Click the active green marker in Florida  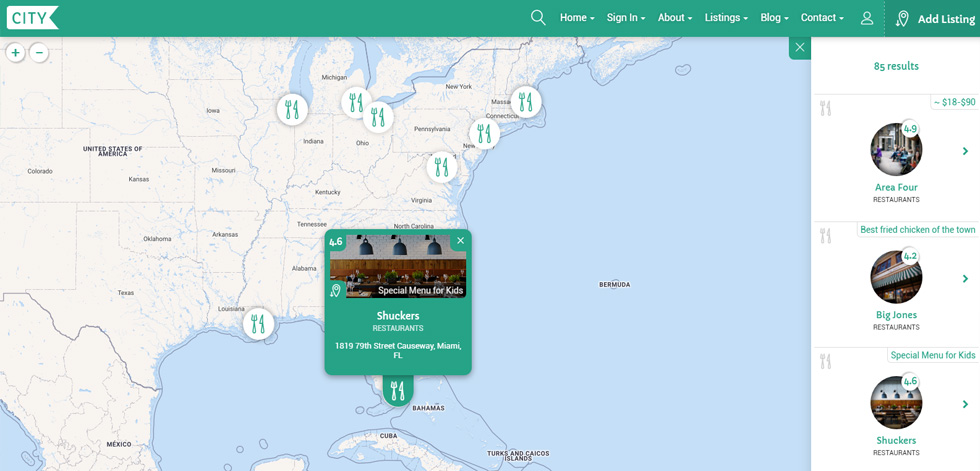[x=398, y=391]
